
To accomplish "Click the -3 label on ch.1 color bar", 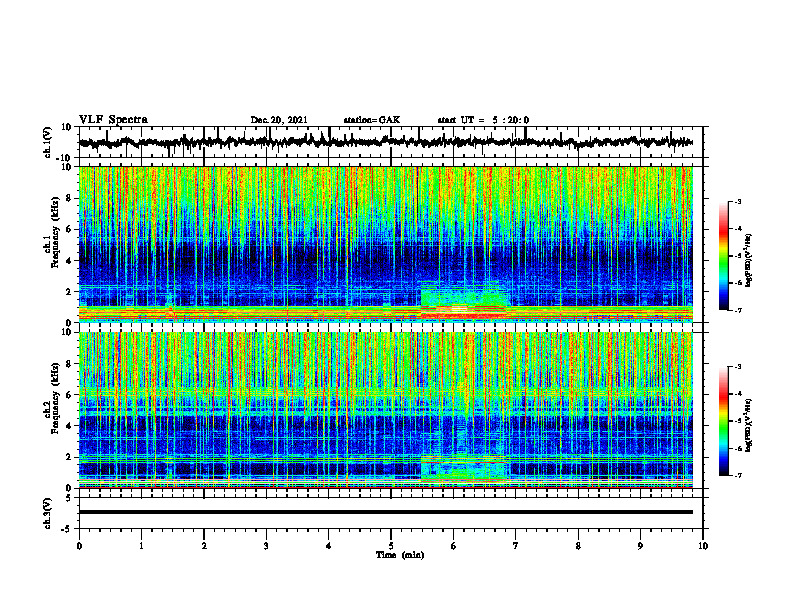I will (x=737, y=201).
